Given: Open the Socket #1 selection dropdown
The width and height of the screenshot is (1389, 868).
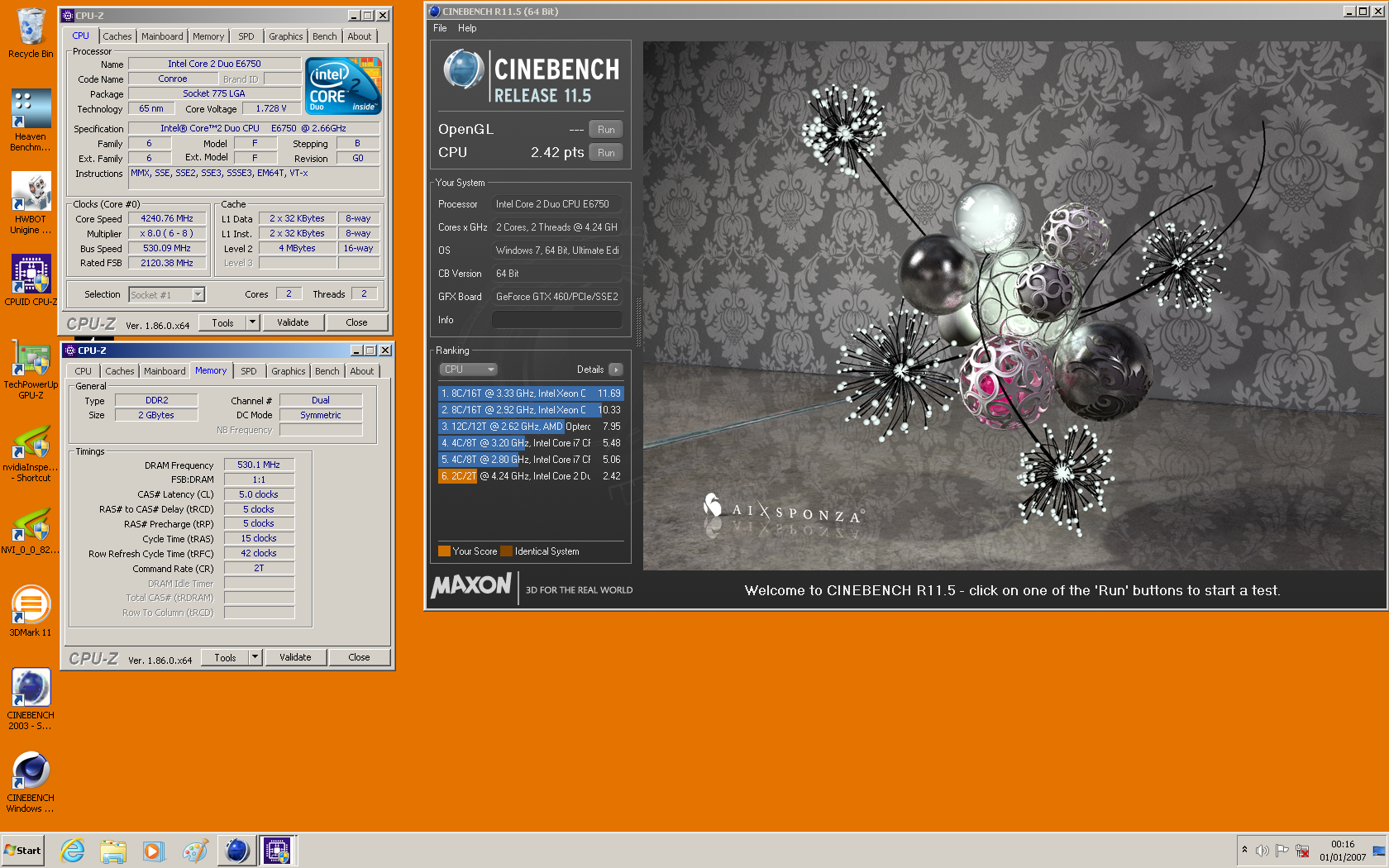Looking at the screenshot, I should pyautogui.click(x=167, y=294).
